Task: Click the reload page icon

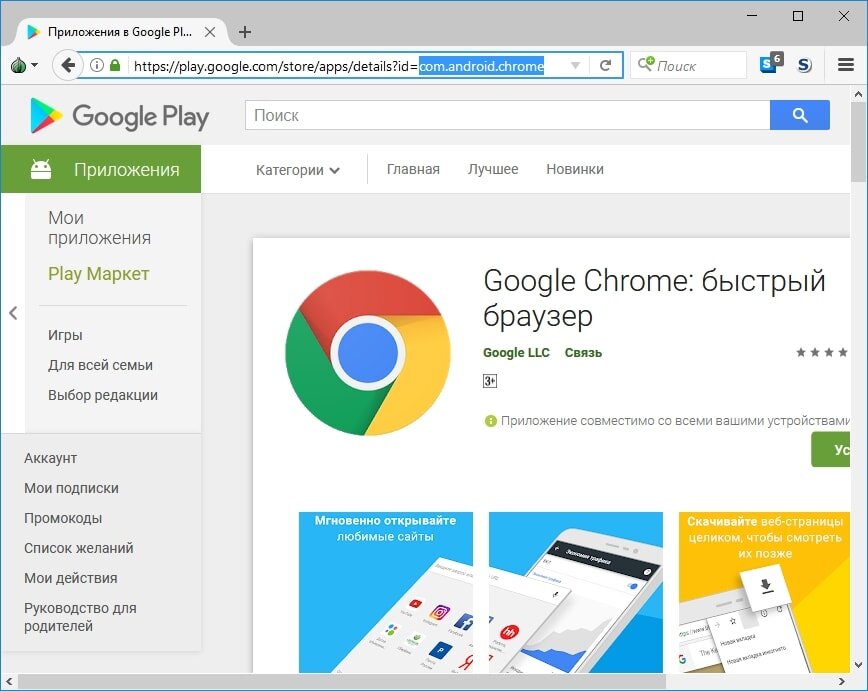Action: click(x=605, y=65)
